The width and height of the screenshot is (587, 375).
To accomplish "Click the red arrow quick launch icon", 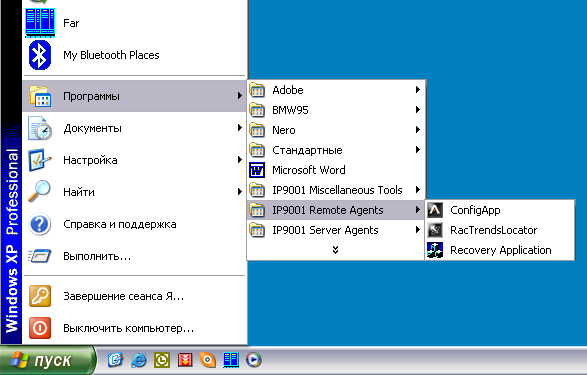I will tap(185, 360).
